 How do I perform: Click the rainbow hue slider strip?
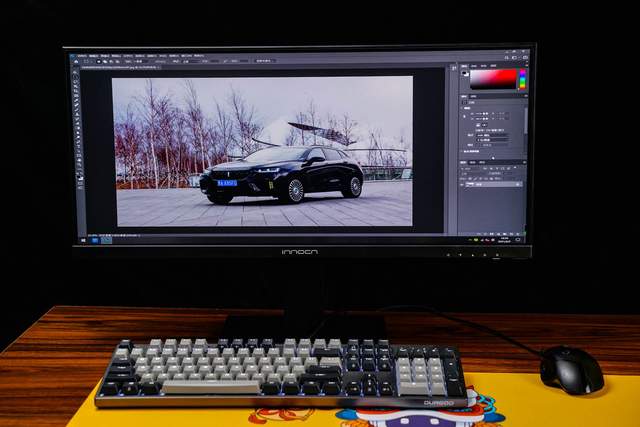coord(522,79)
